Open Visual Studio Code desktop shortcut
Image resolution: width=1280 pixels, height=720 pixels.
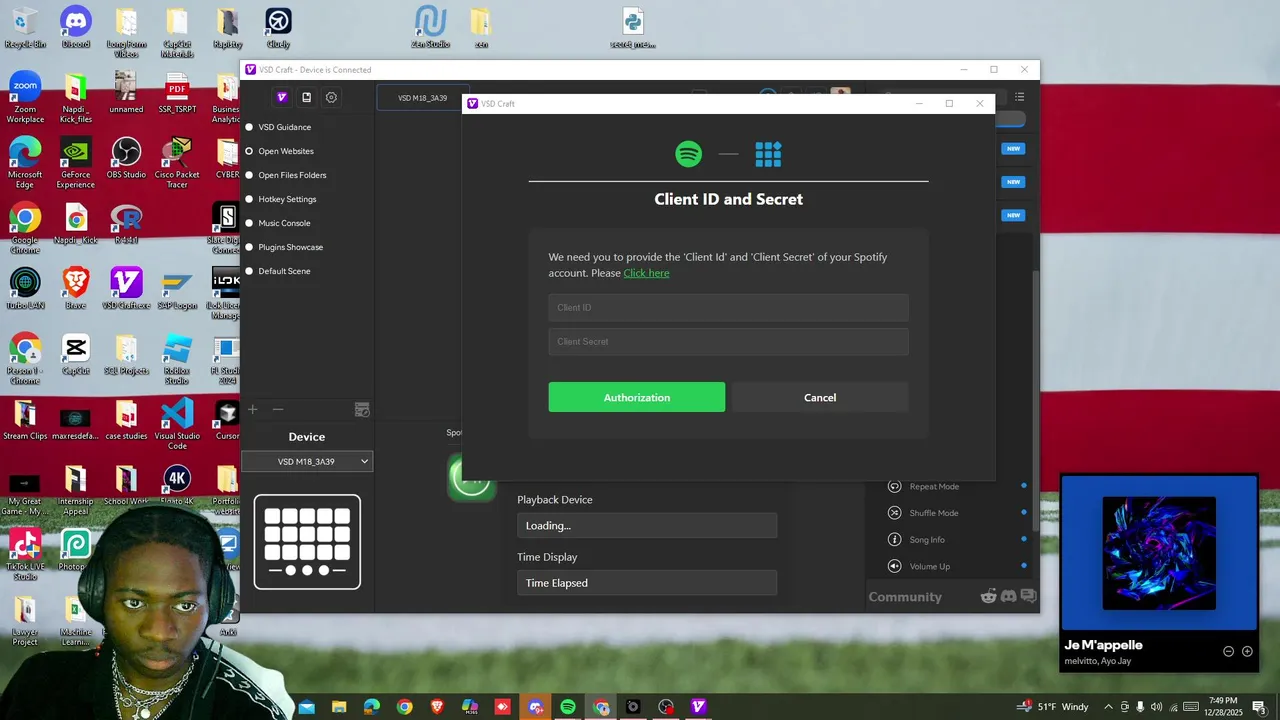pyautogui.click(x=177, y=424)
